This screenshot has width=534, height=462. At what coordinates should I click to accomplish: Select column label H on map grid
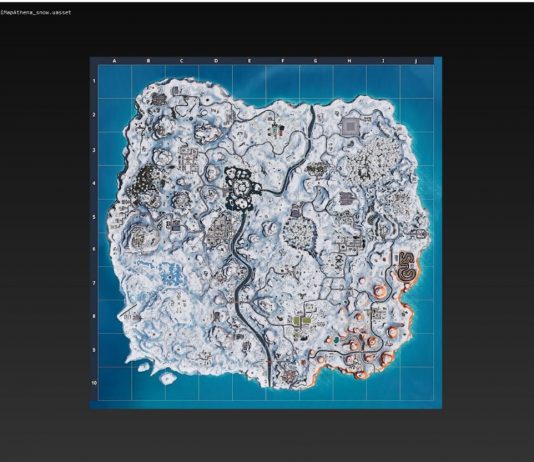[x=349, y=61]
